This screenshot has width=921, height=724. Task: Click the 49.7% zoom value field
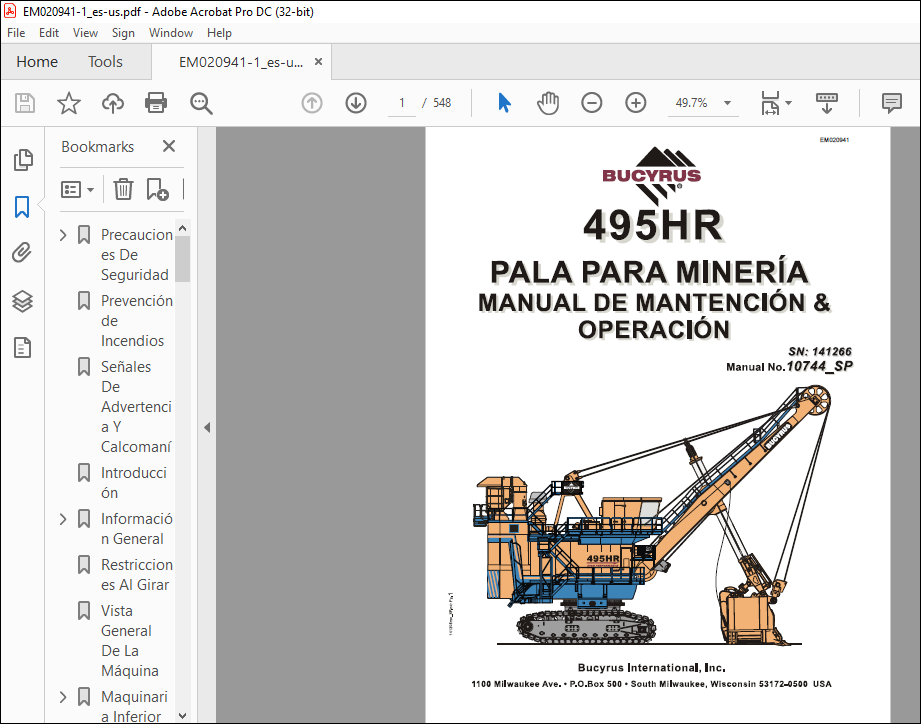[691, 103]
